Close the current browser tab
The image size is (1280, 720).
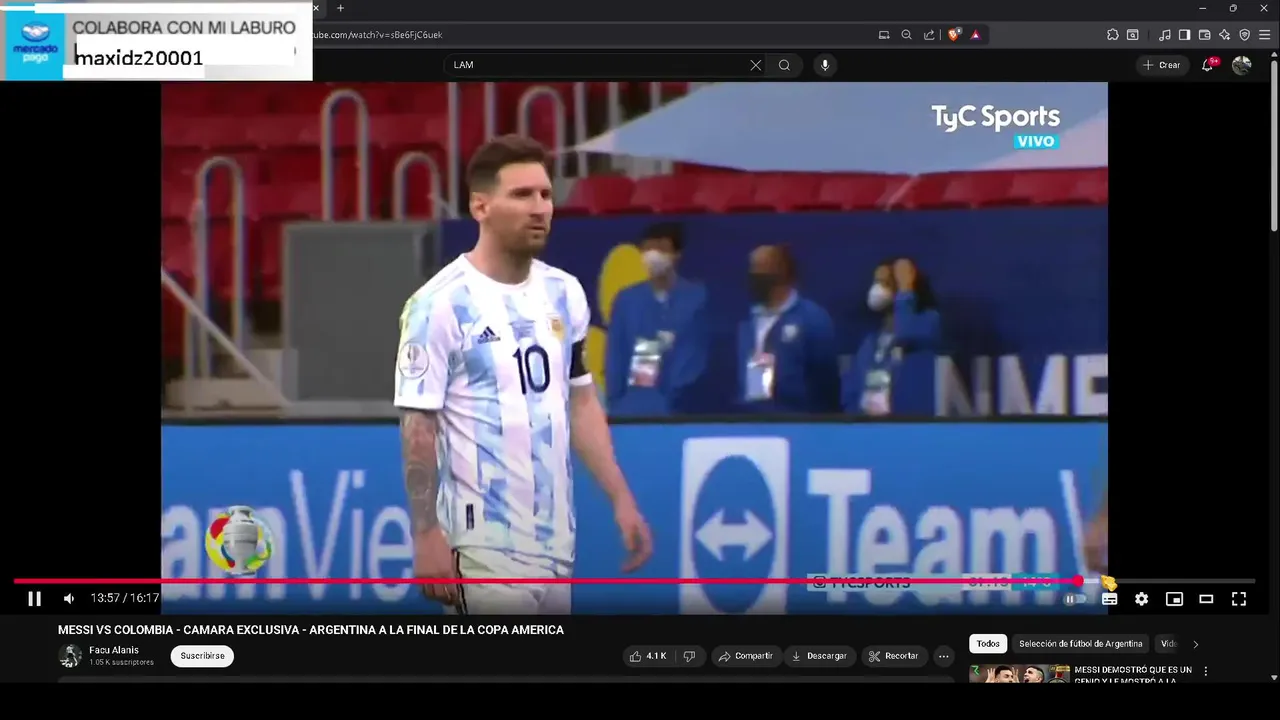coord(316,8)
